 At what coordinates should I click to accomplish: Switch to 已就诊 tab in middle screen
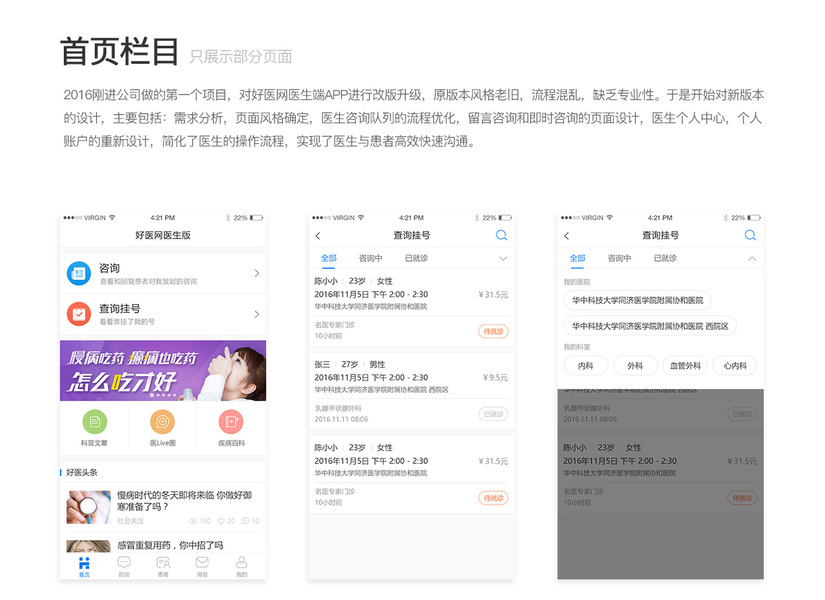(x=416, y=258)
